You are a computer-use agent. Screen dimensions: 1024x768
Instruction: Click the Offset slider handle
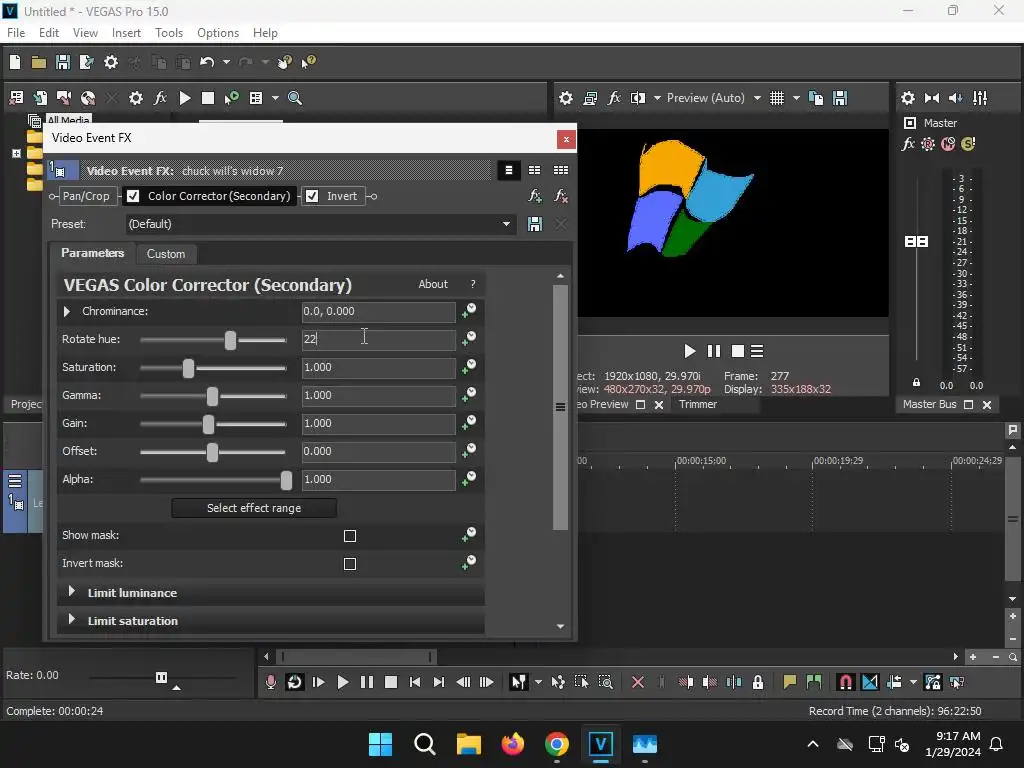[x=212, y=452]
